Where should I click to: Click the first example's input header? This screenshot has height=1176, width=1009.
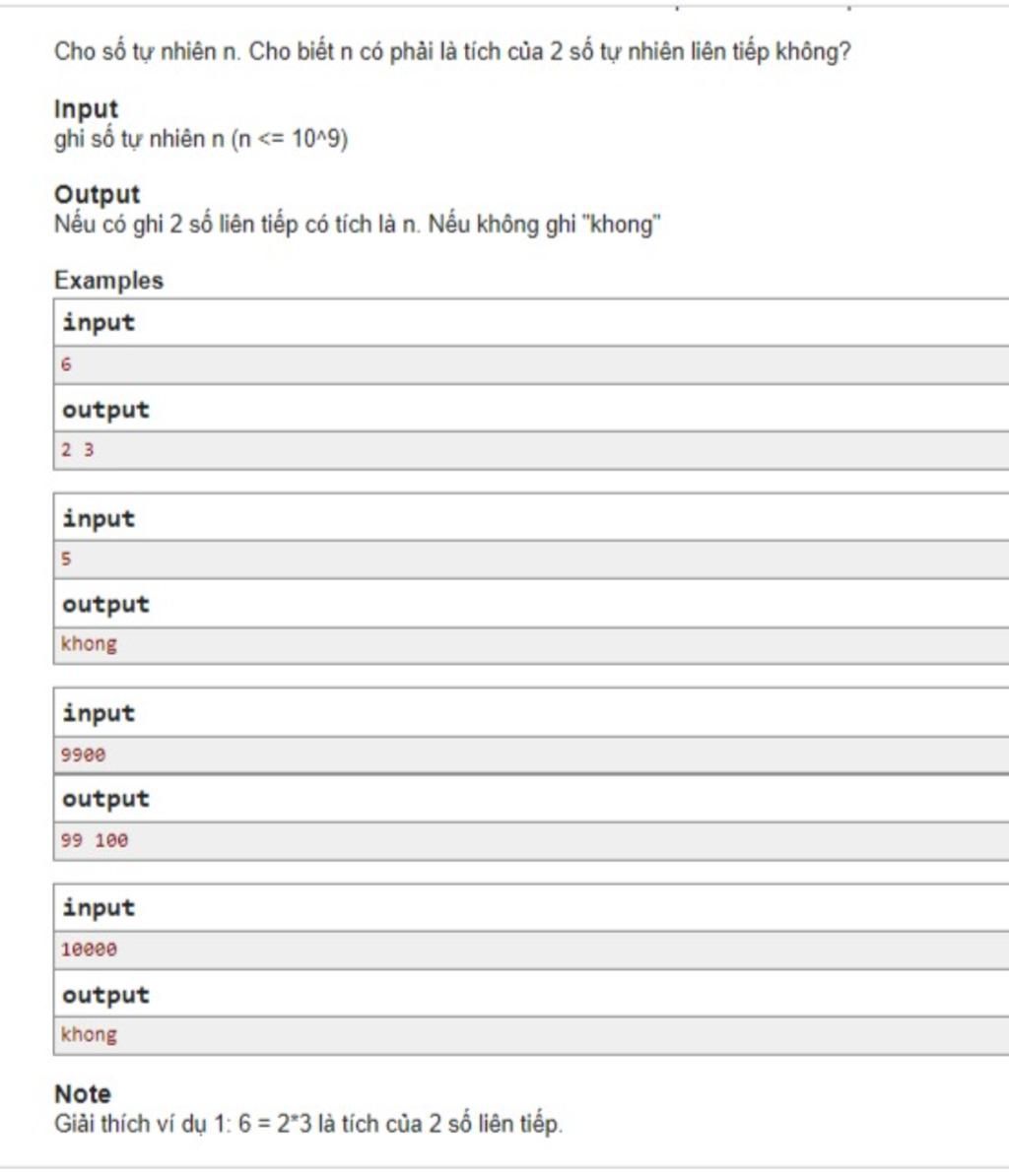[99, 322]
